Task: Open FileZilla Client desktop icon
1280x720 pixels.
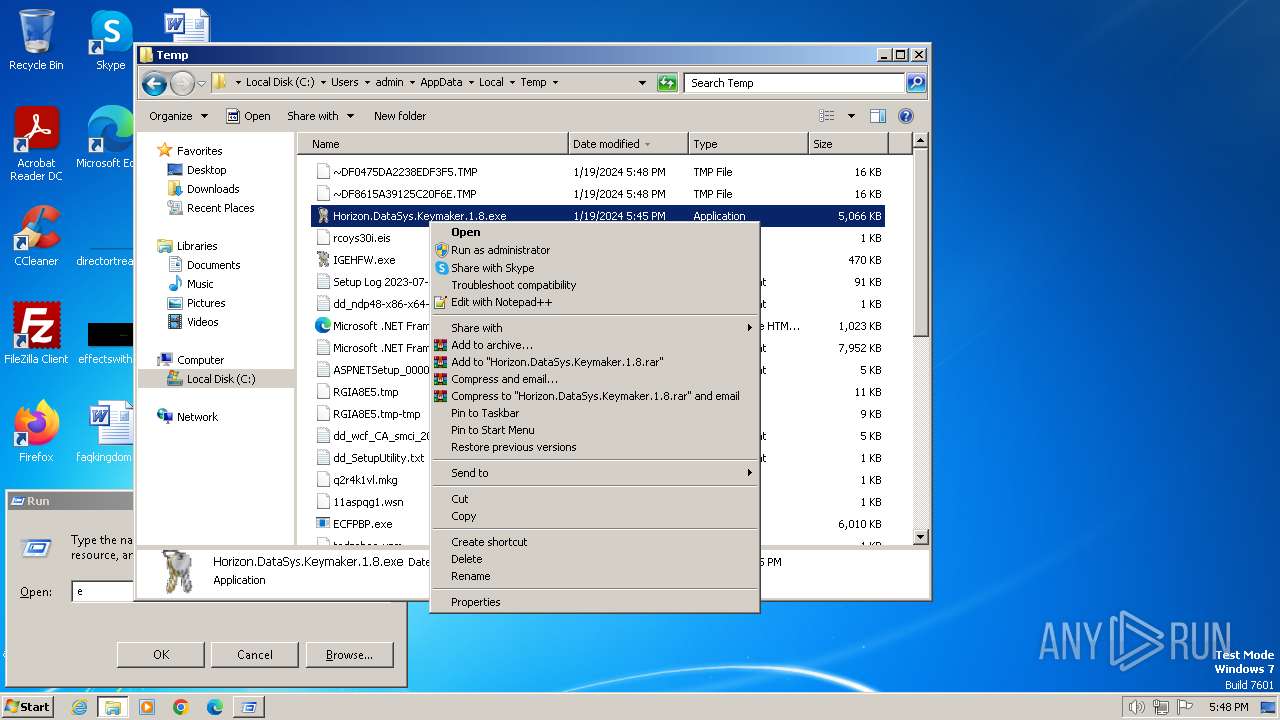Action: [36, 333]
